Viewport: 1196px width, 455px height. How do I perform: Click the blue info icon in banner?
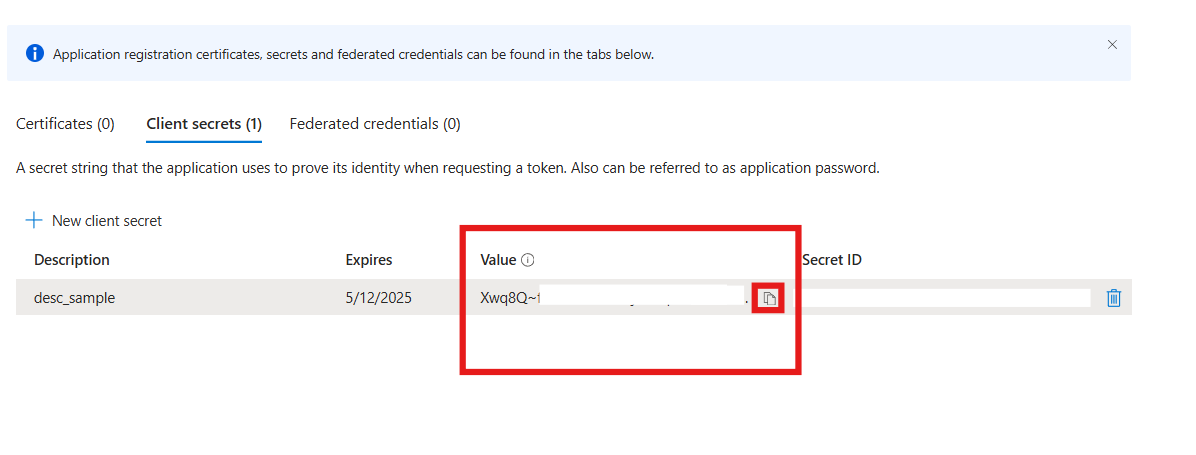(x=35, y=54)
